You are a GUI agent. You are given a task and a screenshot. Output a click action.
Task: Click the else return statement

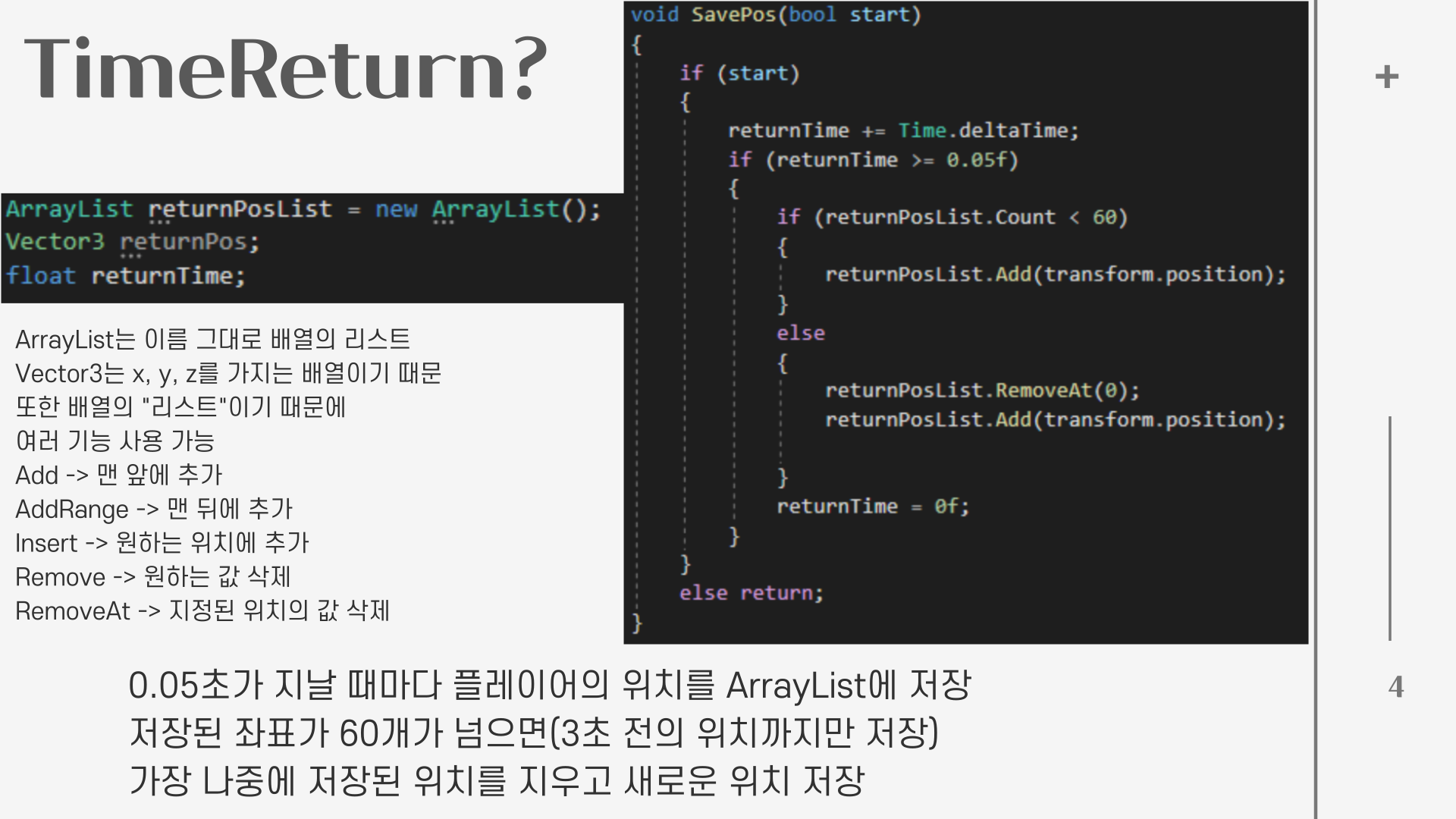pyautogui.click(x=751, y=593)
